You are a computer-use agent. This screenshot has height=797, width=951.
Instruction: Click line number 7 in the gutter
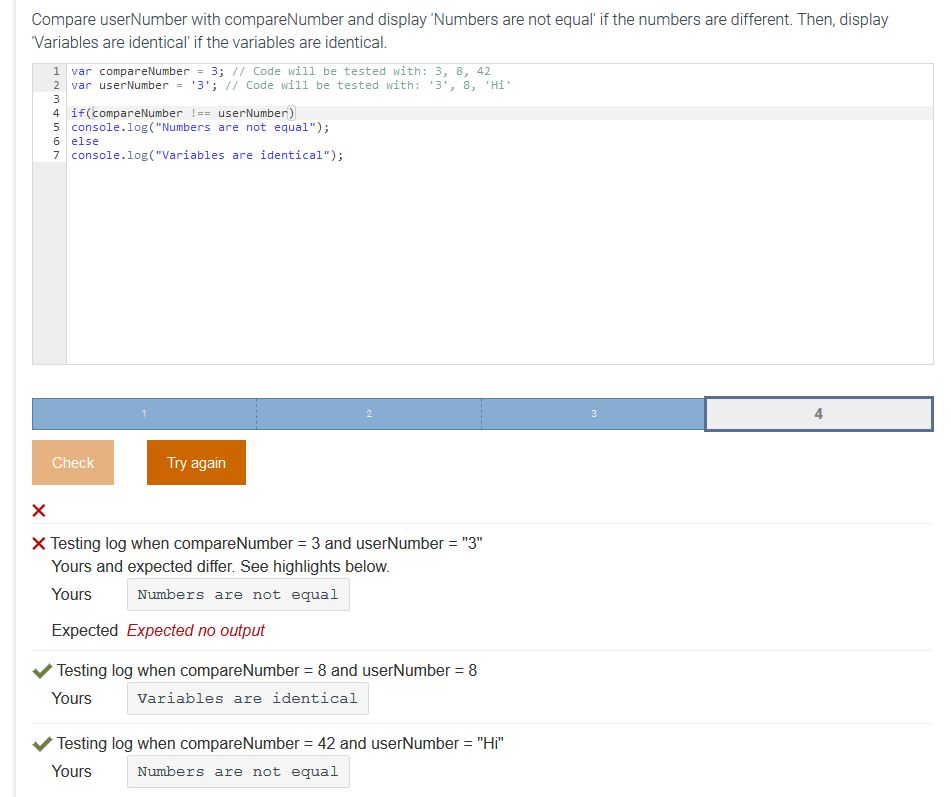coord(54,155)
